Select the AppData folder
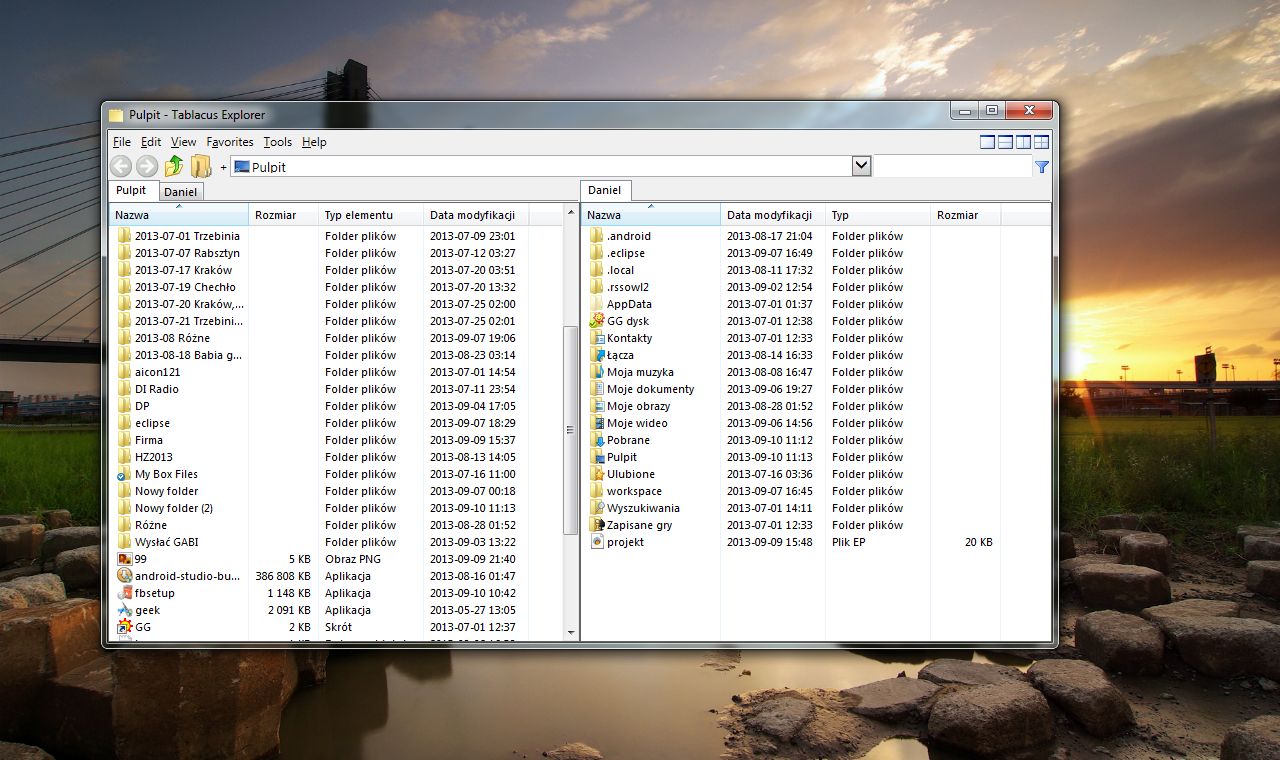This screenshot has height=760, width=1280. [629, 304]
